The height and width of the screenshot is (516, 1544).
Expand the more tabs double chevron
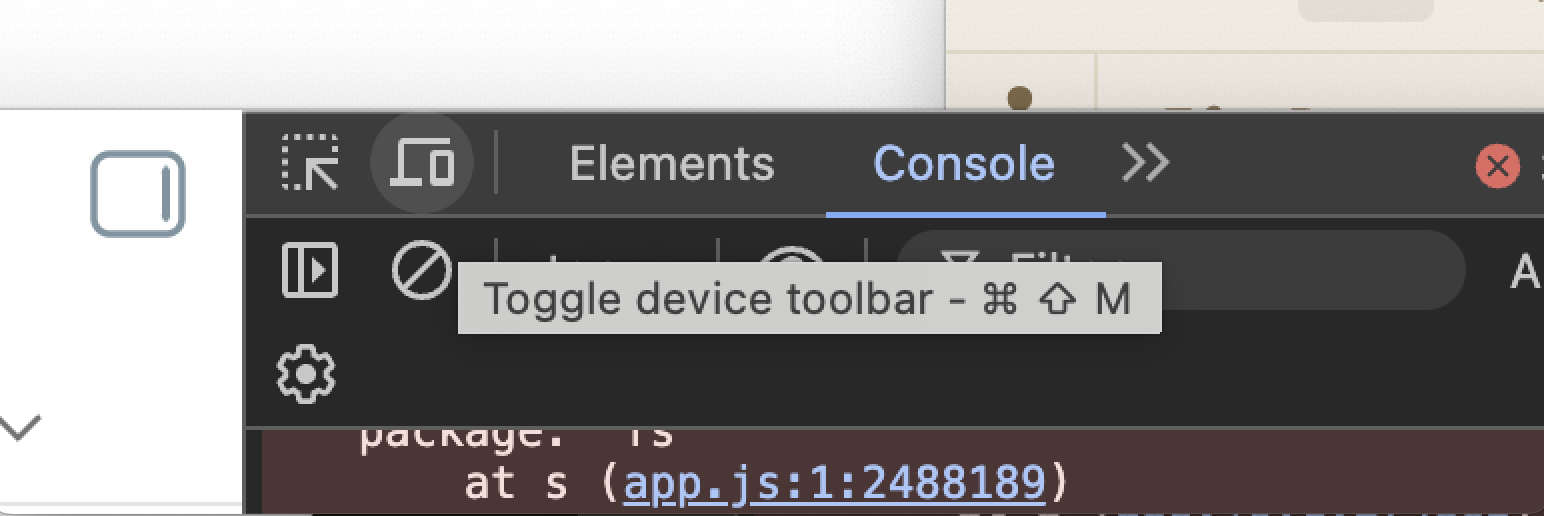click(1146, 162)
